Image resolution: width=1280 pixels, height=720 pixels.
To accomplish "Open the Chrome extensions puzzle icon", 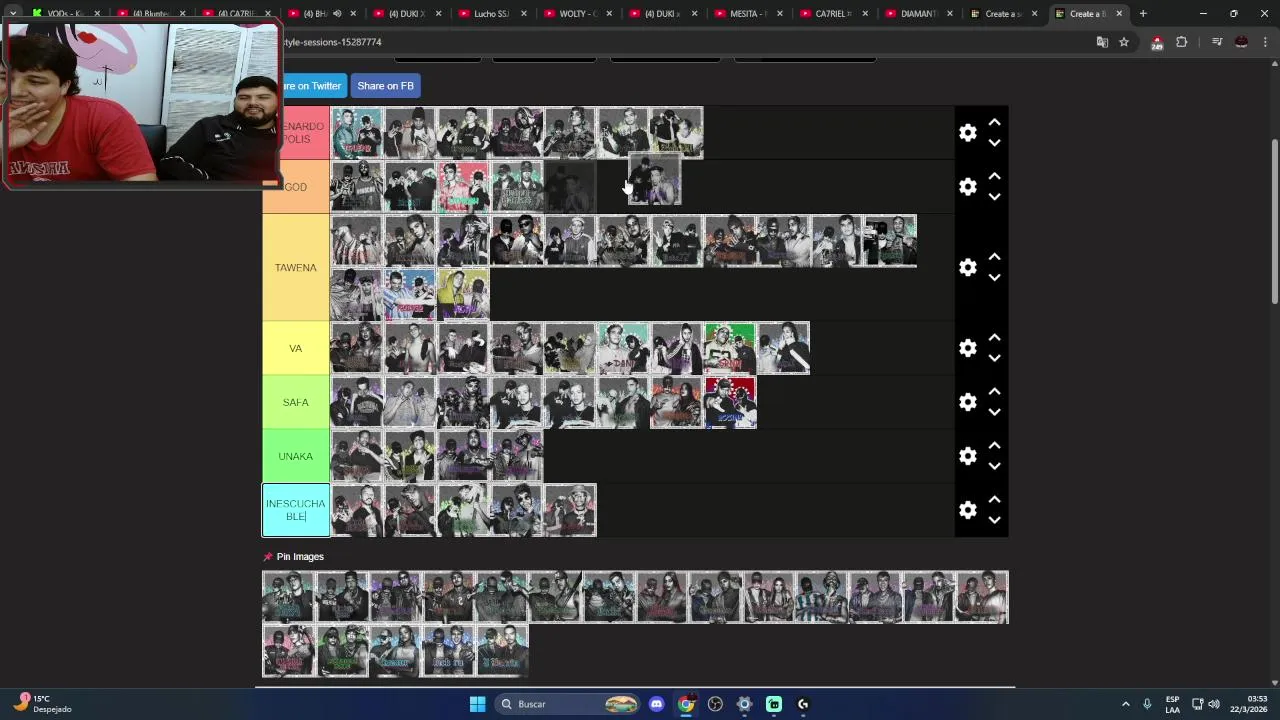I will click(x=1182, y=42).
